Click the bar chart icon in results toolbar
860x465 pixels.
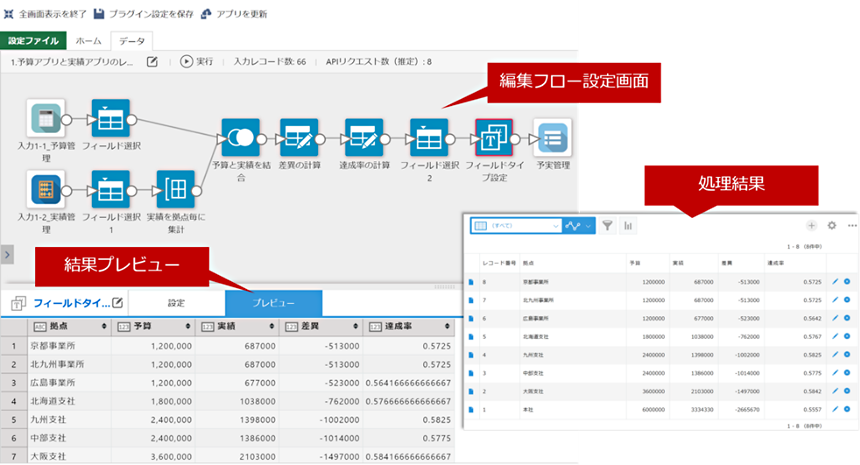tap(629, 226)
